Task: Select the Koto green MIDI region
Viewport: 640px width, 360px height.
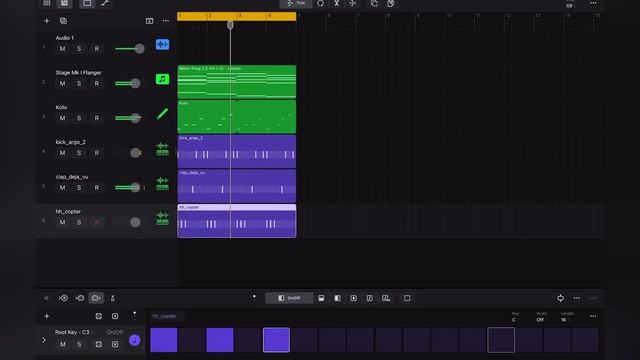Action: pyautogui.click(x=237, y=117)
